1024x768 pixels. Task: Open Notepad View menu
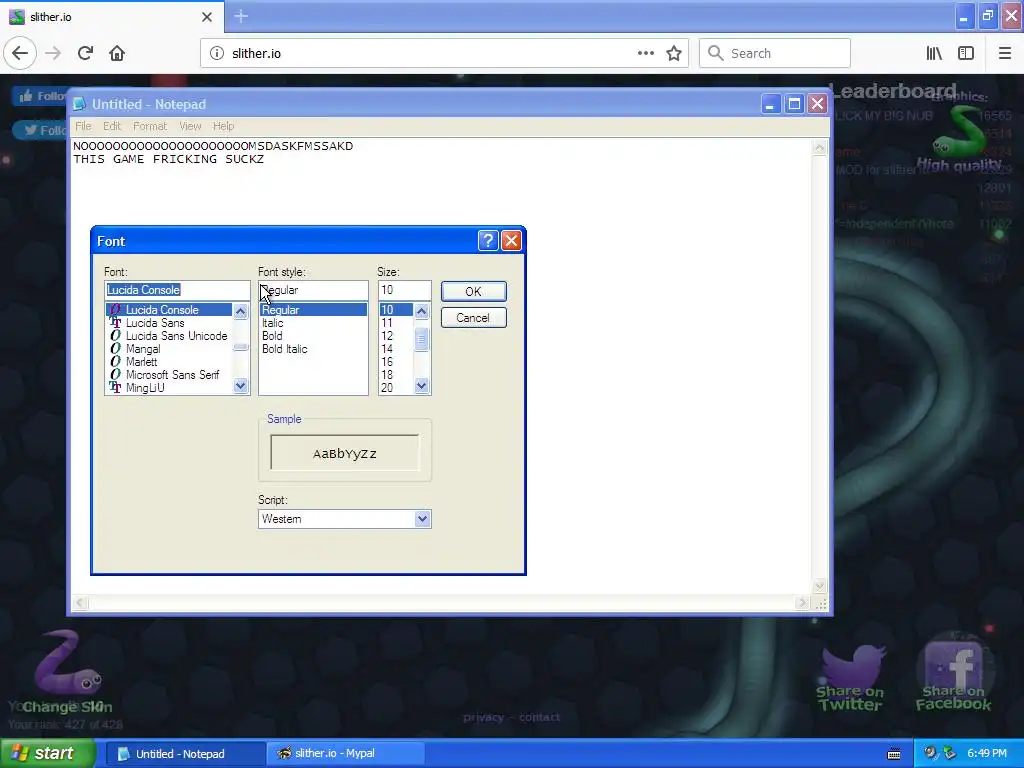pos(190,126)
